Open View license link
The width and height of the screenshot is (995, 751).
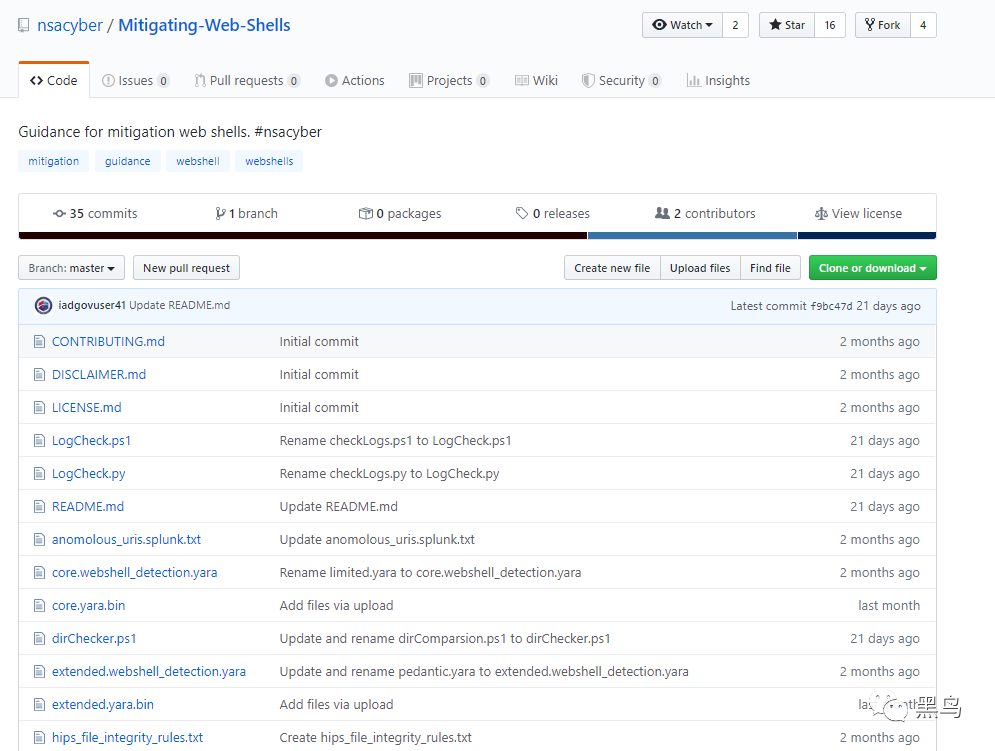coord(858,213)
